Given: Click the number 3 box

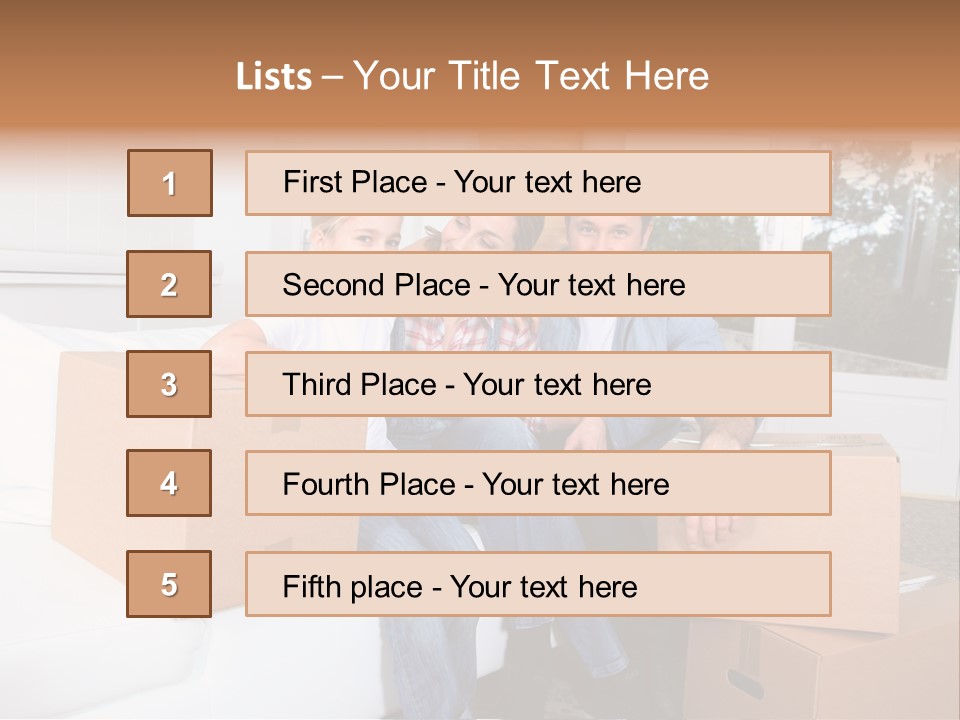Looking at the screenshot, I should 169,384.
